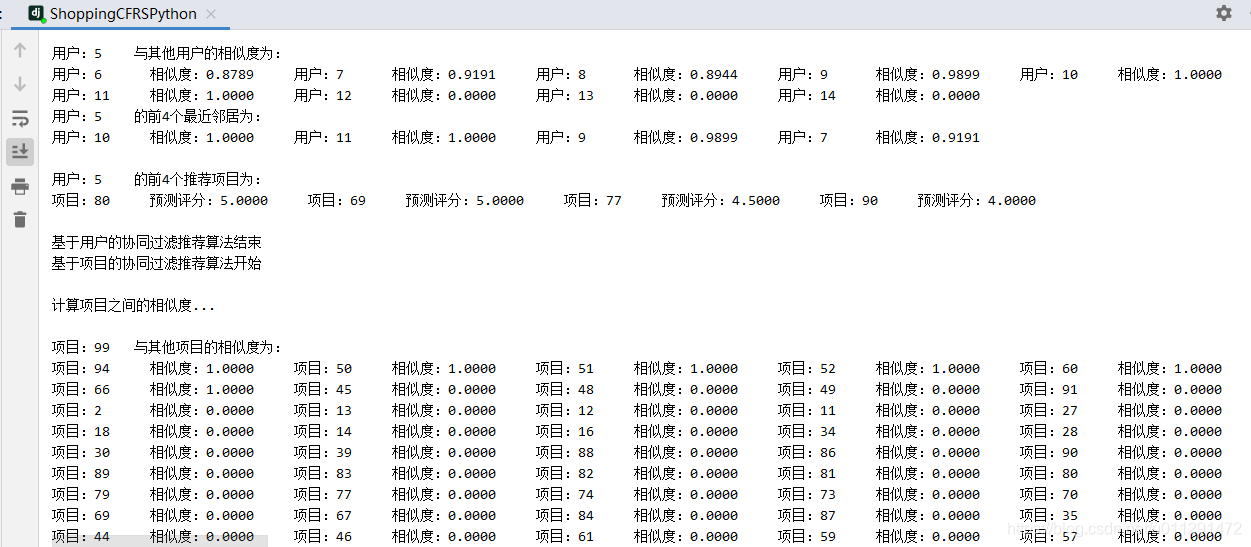
Task: Click text '用户: 6'
Action: click(77, 74)
